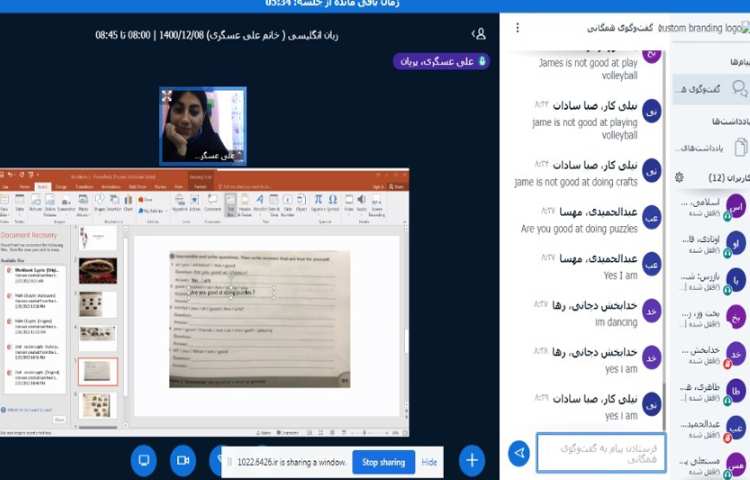Open the blue plus actions button
750x480 pixels.
[472, 460]
